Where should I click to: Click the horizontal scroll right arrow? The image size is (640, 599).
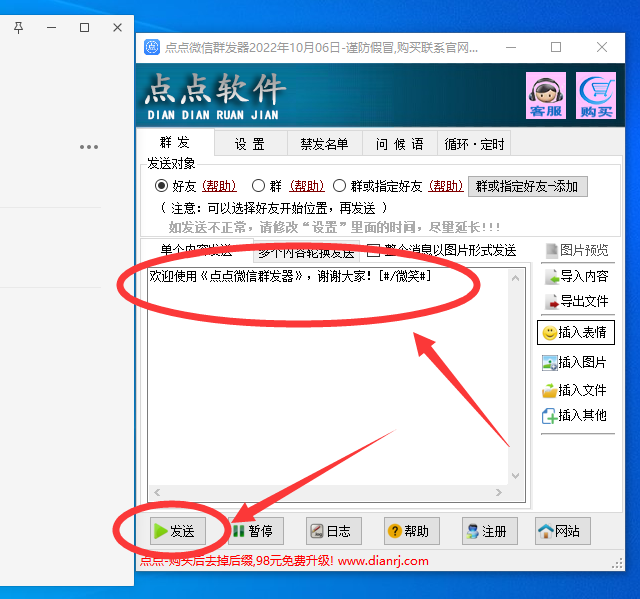[499, 493]
